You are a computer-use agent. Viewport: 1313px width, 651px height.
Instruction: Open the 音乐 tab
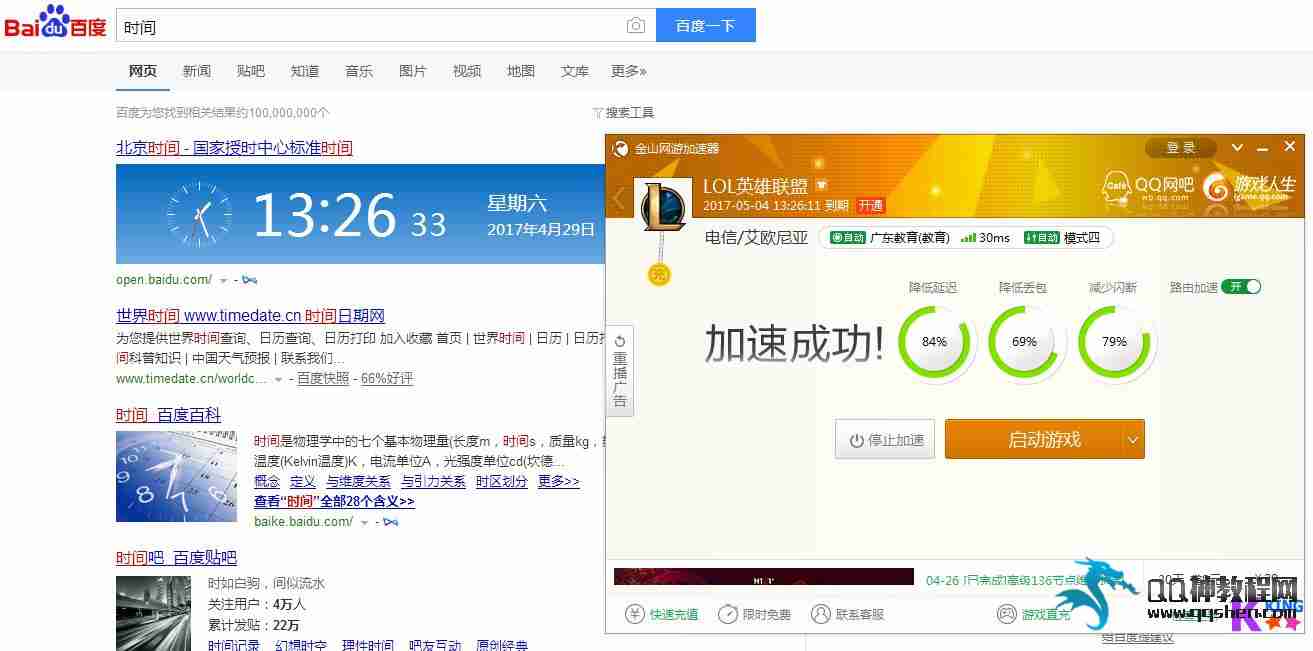(359, 71)
